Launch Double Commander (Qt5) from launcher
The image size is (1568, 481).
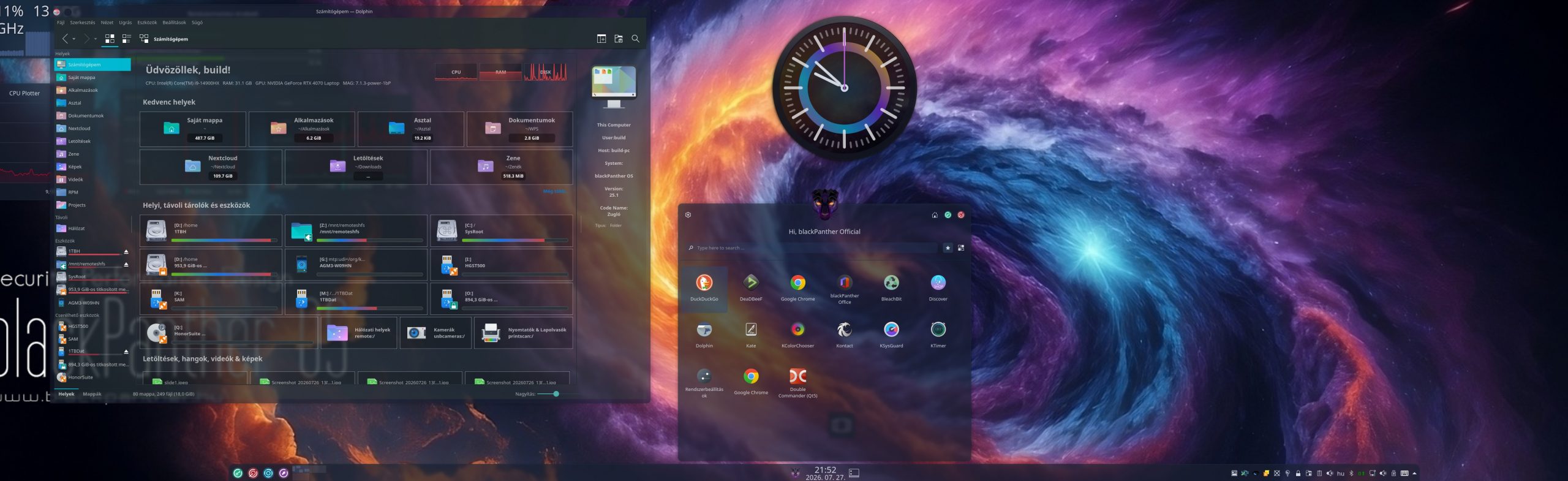tap(797, 383)
